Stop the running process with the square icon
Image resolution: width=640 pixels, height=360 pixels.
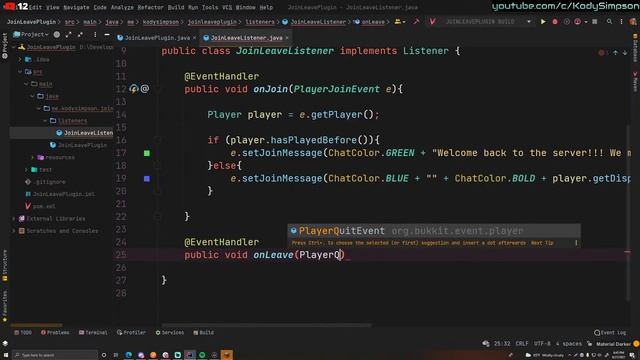pyautogui.click(x=595, y=22)
